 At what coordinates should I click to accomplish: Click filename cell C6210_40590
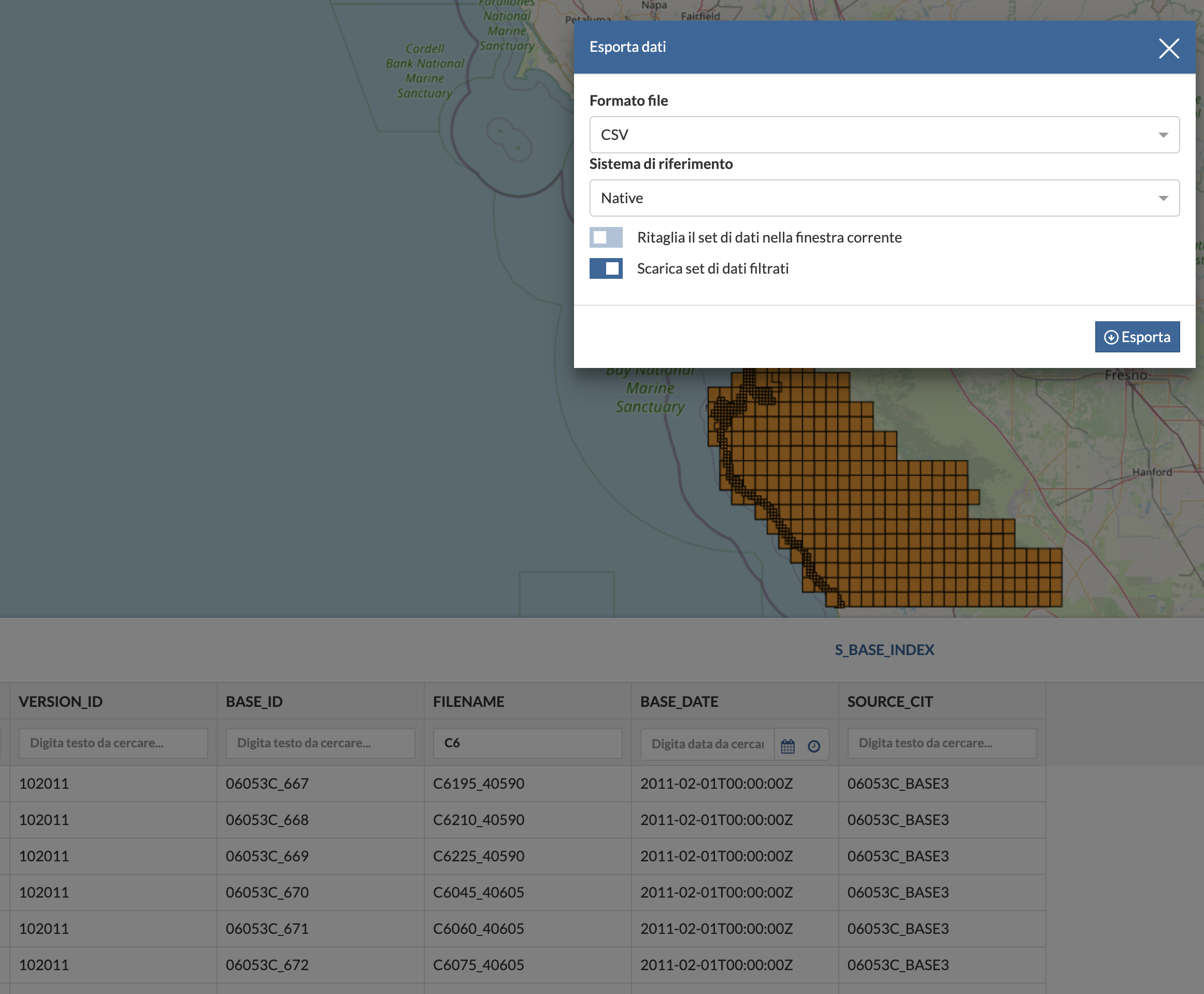[x=527, y=820]
